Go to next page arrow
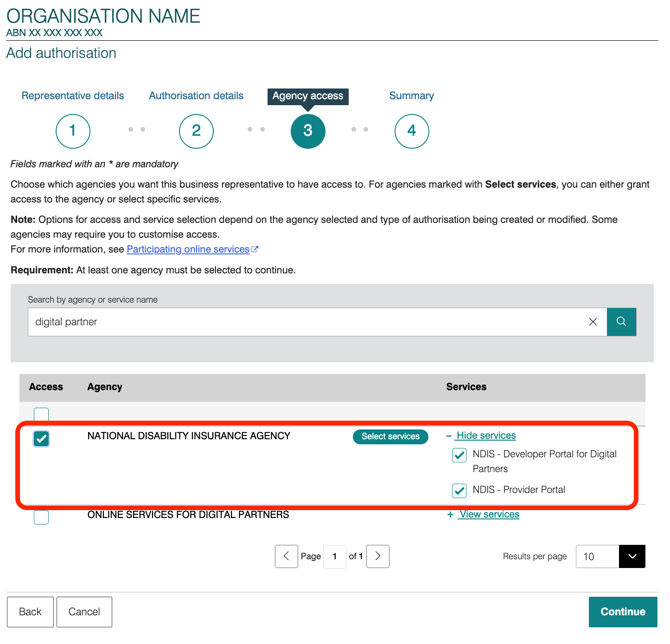This screenshot has width=670, height=644. point(378,556)
